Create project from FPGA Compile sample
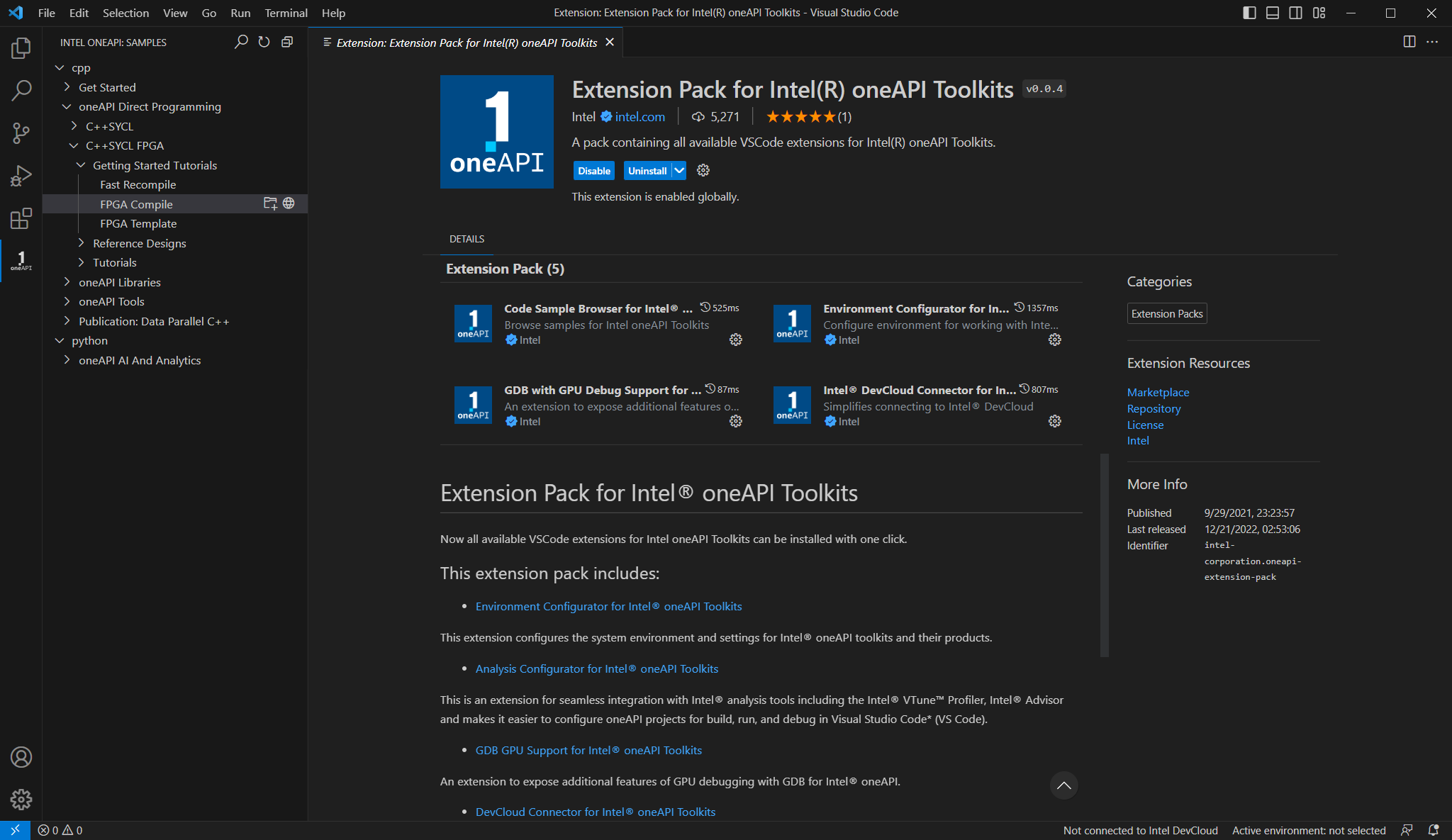Viewport: 1452px width, 840px height. (270, 203)
